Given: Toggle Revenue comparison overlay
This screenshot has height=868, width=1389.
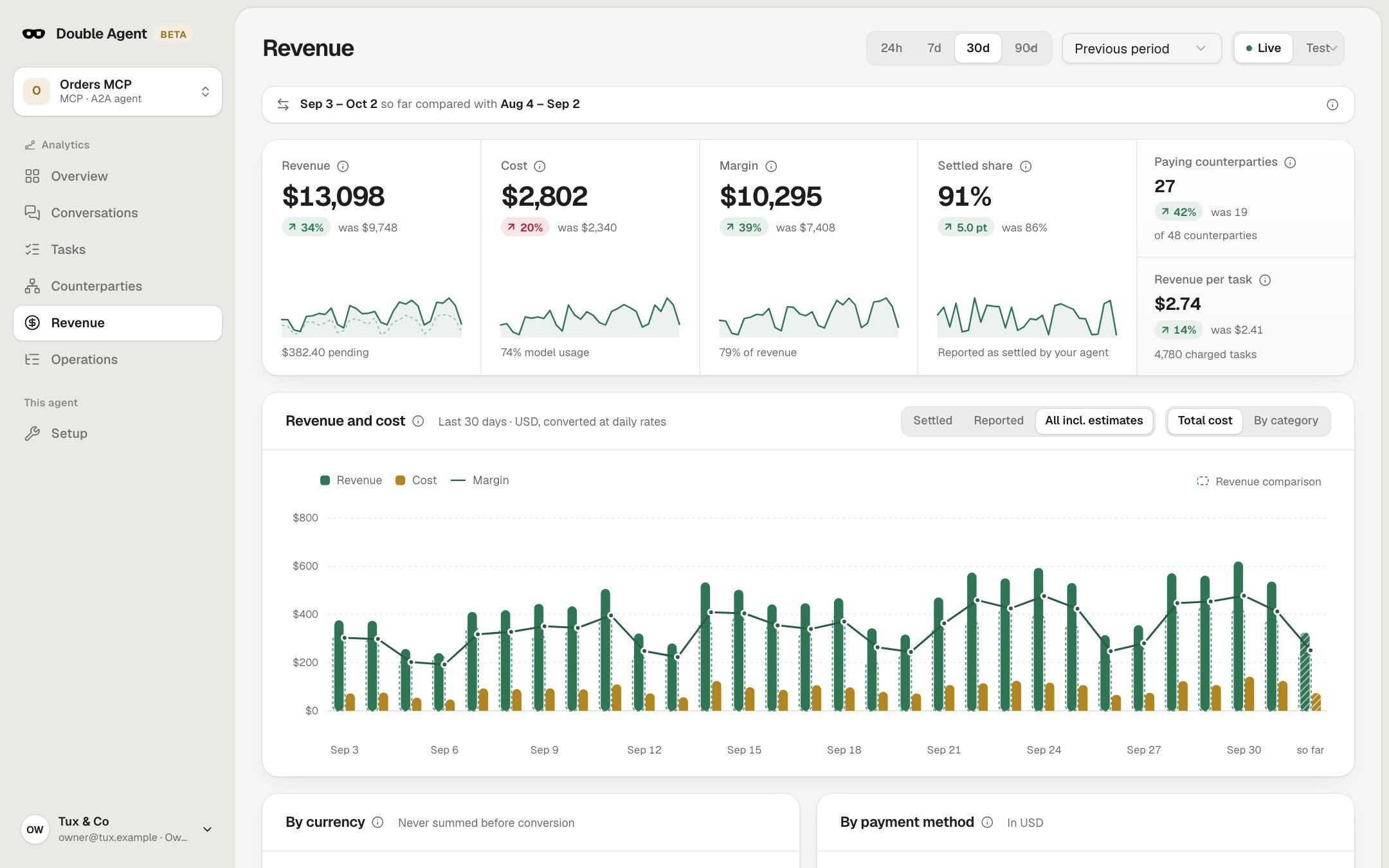Looking at the screenshot, I should click(1258, 482).
